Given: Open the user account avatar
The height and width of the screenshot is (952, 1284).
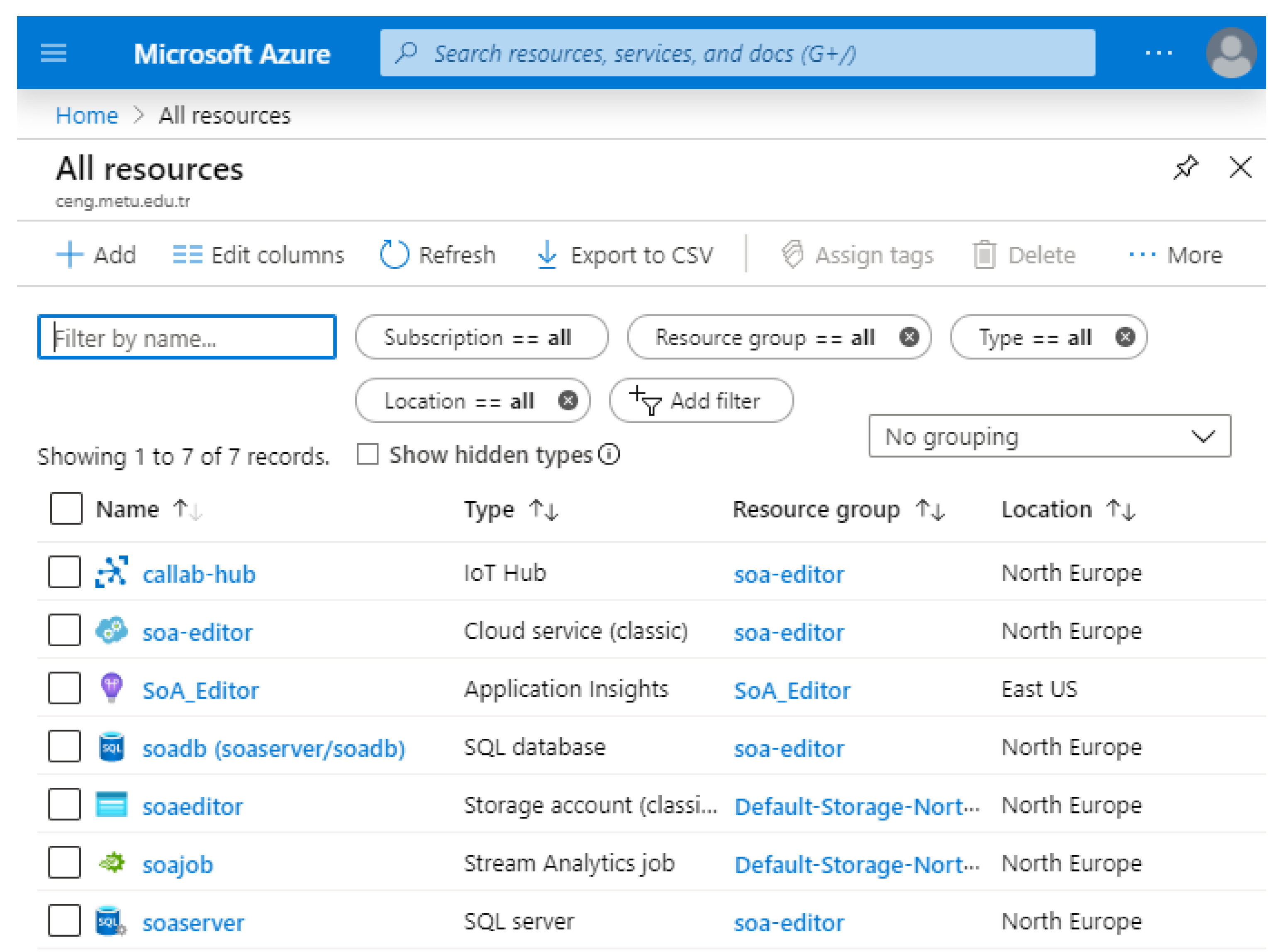Looking at the screenshot, I should point(1231,53).
